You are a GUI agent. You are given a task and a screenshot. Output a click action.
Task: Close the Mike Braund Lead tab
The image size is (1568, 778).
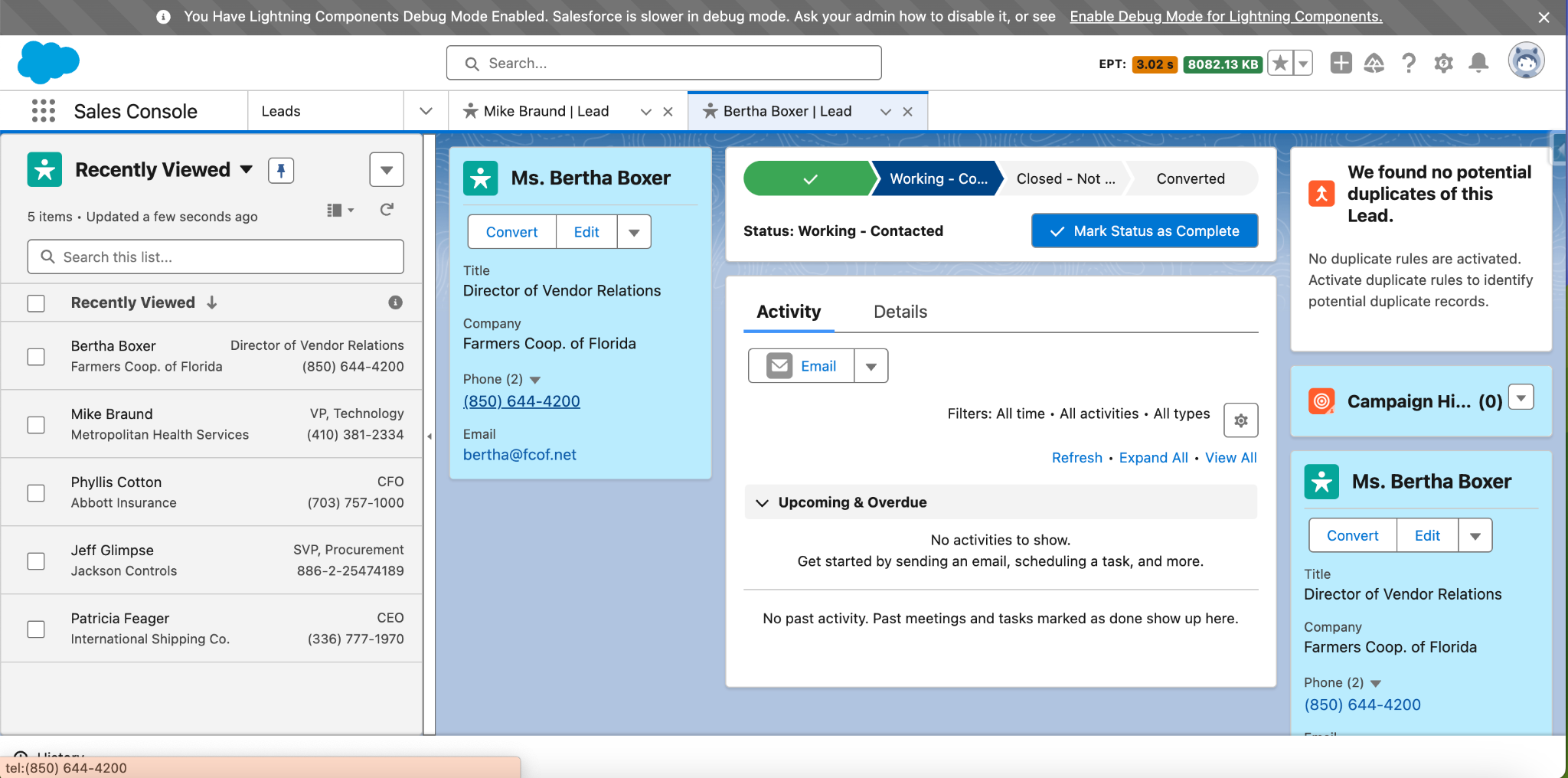pyautogui.click(x=668, y=112)
